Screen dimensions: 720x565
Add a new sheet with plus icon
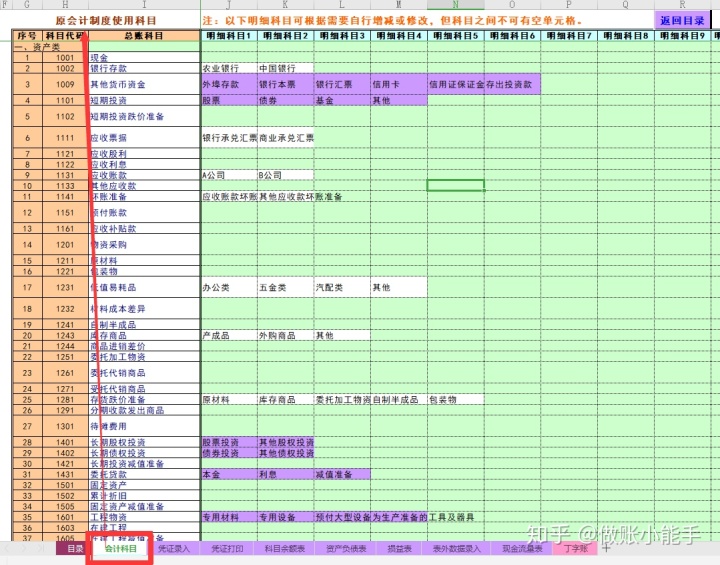[606, 548]
